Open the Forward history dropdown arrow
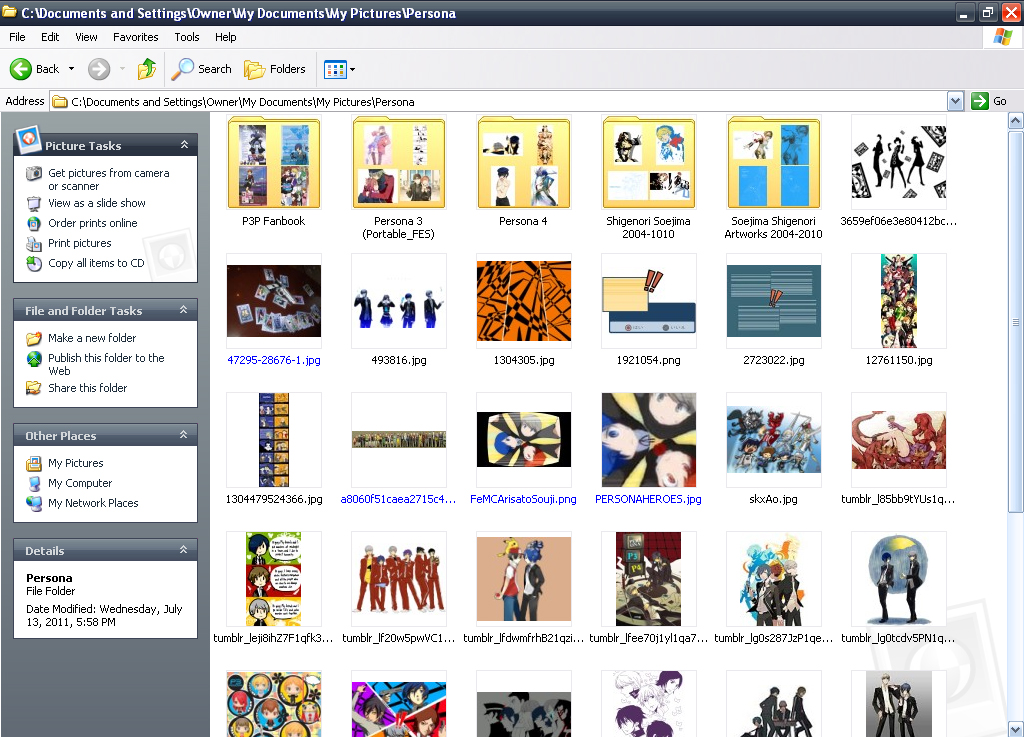The width and height of the screenshot is (1024, 737). point(122,69)
